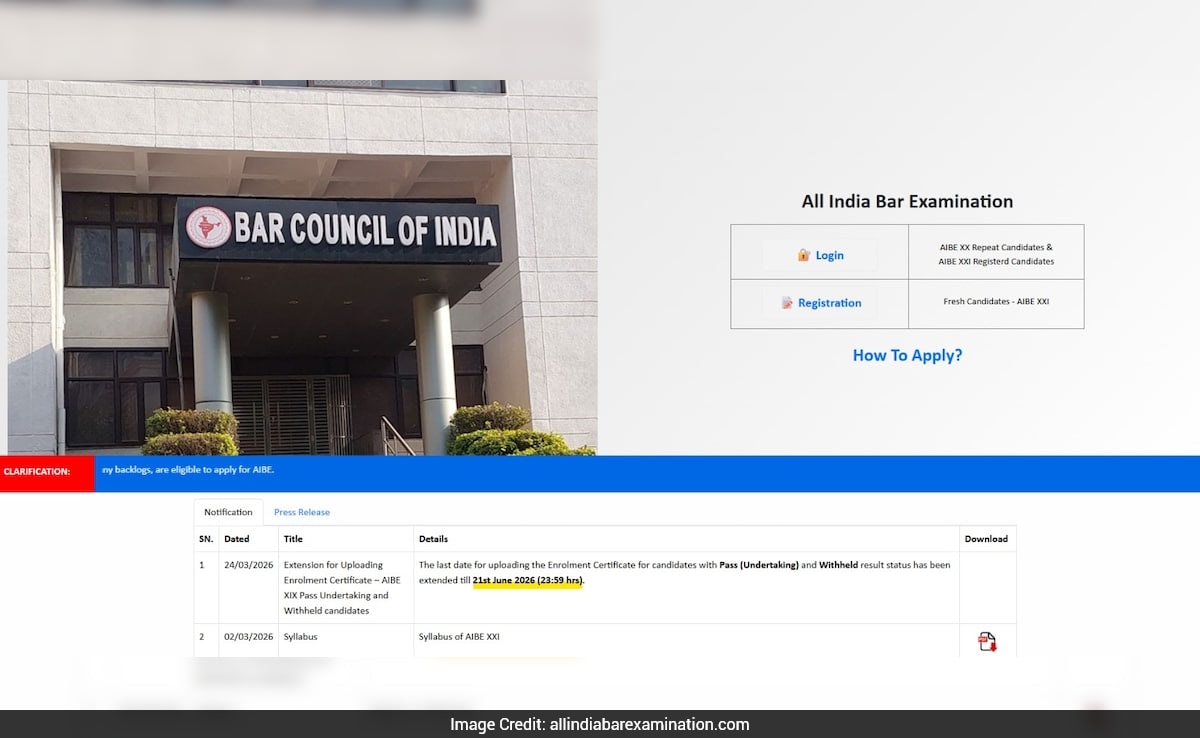The width and height of the screenshot is (1200, 738).
Task: Select the Notification tab
Action: (x=228, y=512)
